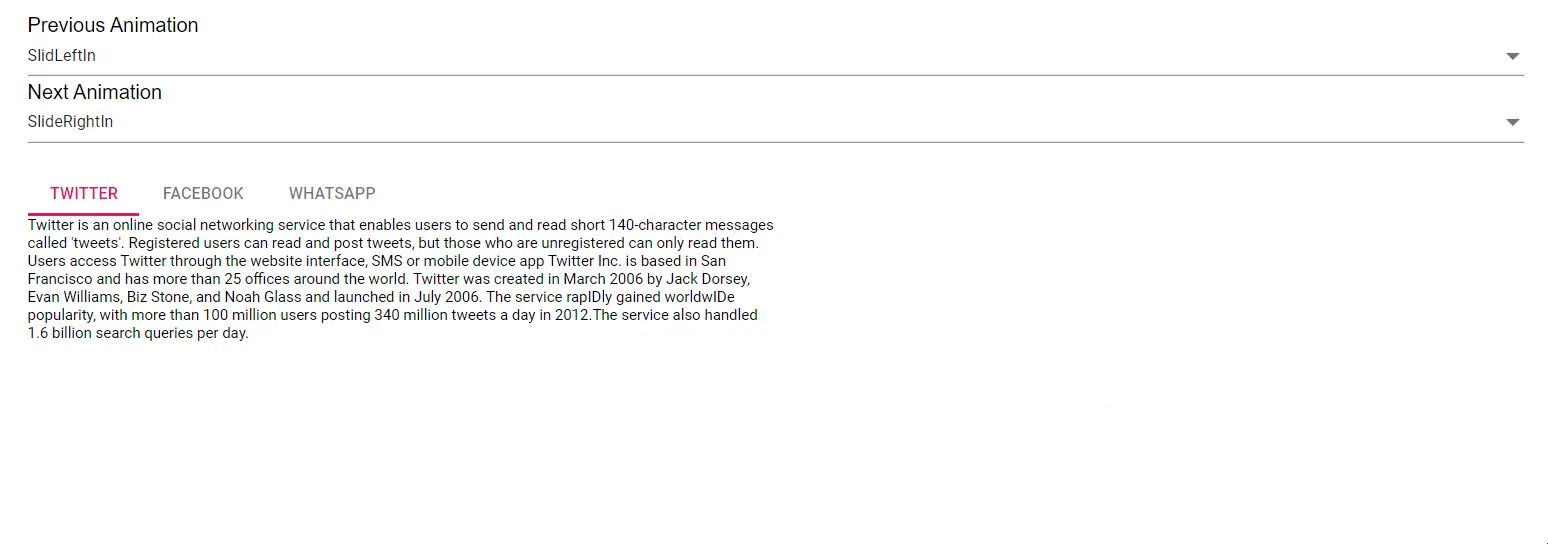Click the words '140-character messages' in the paragraph
Image resolution: width=1548 pixels, height=544 pixels.
691,225
